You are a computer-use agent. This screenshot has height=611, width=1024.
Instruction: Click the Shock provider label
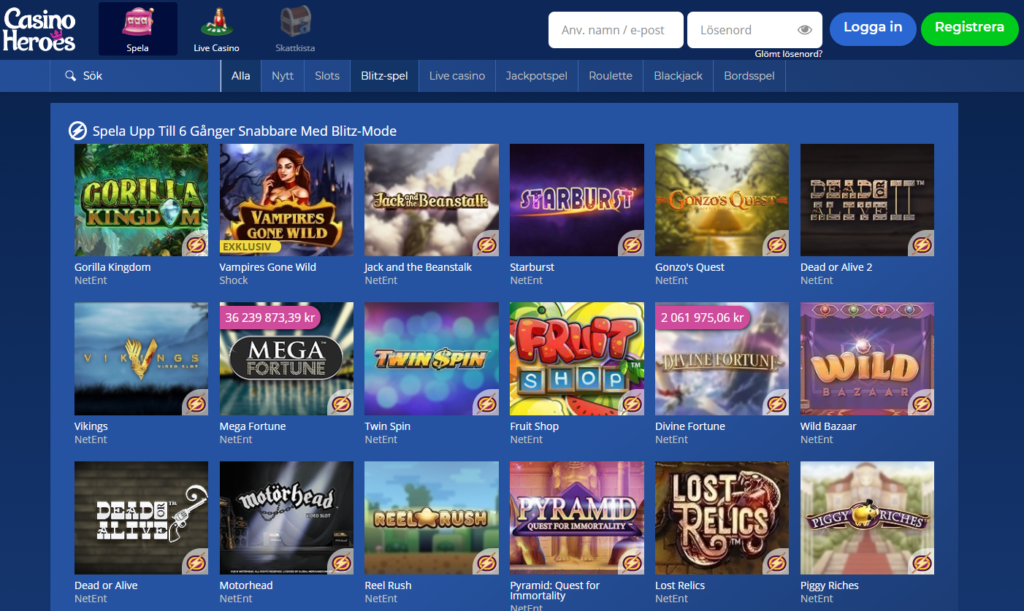pyautogui.click(x=233, y=281)
